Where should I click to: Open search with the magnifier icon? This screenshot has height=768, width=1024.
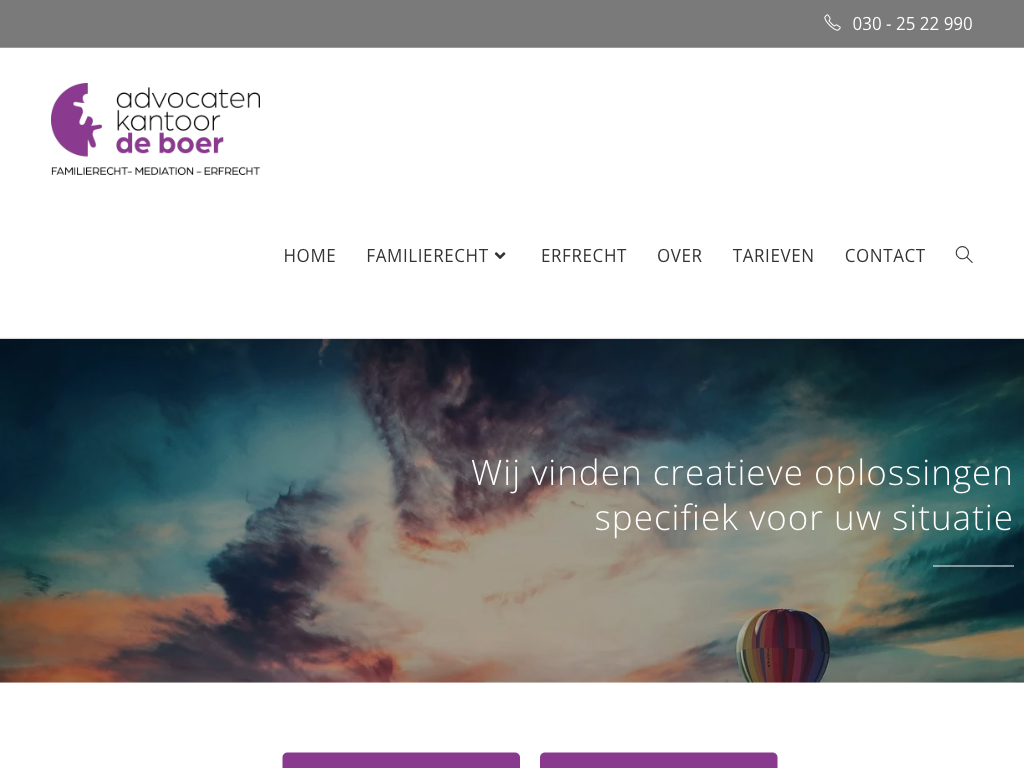point(964,255)
